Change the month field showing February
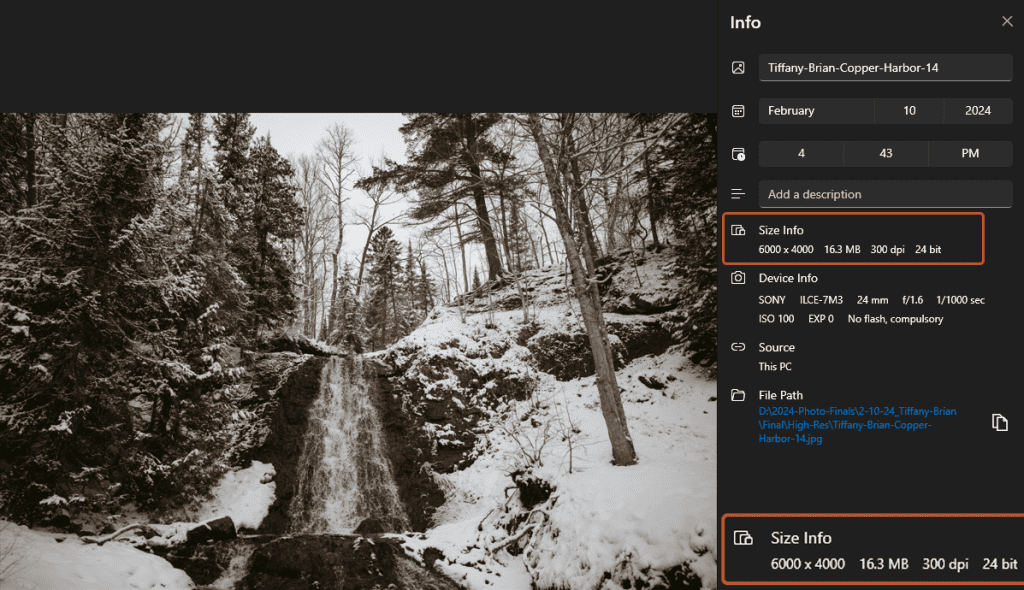1024x590 pixels. pos(816,111)
